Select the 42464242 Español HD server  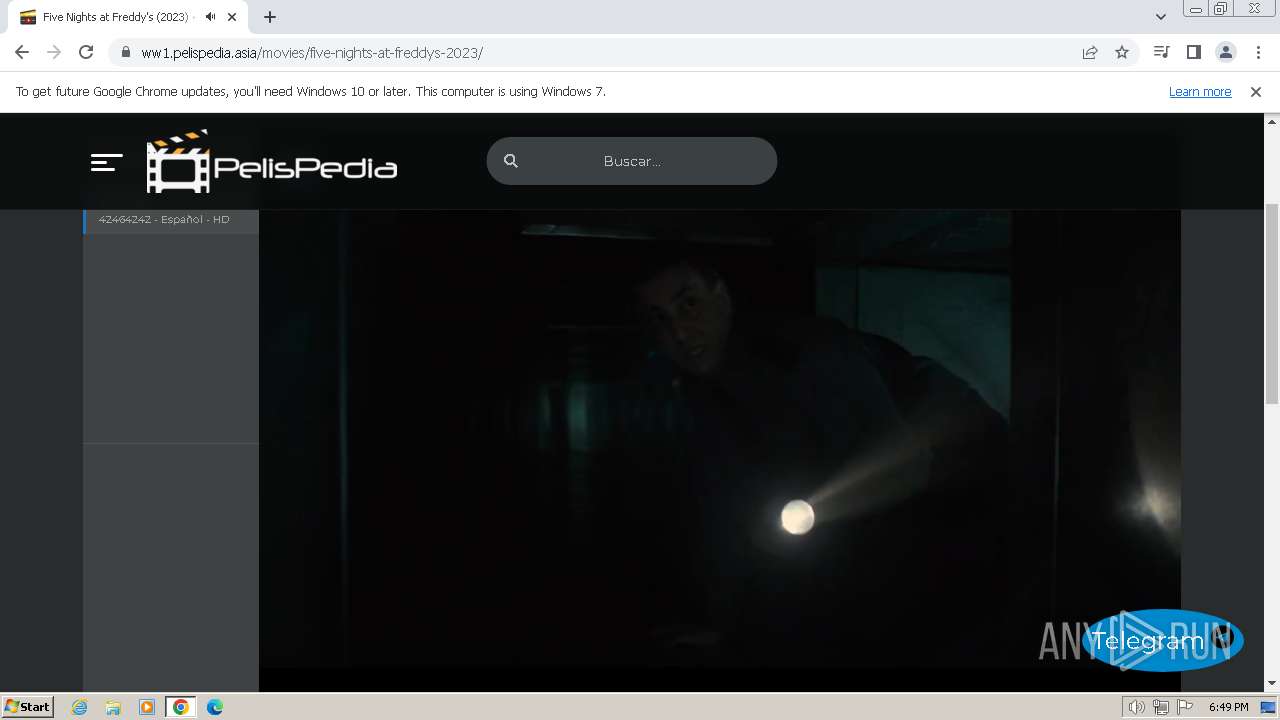tap(171, 220)
